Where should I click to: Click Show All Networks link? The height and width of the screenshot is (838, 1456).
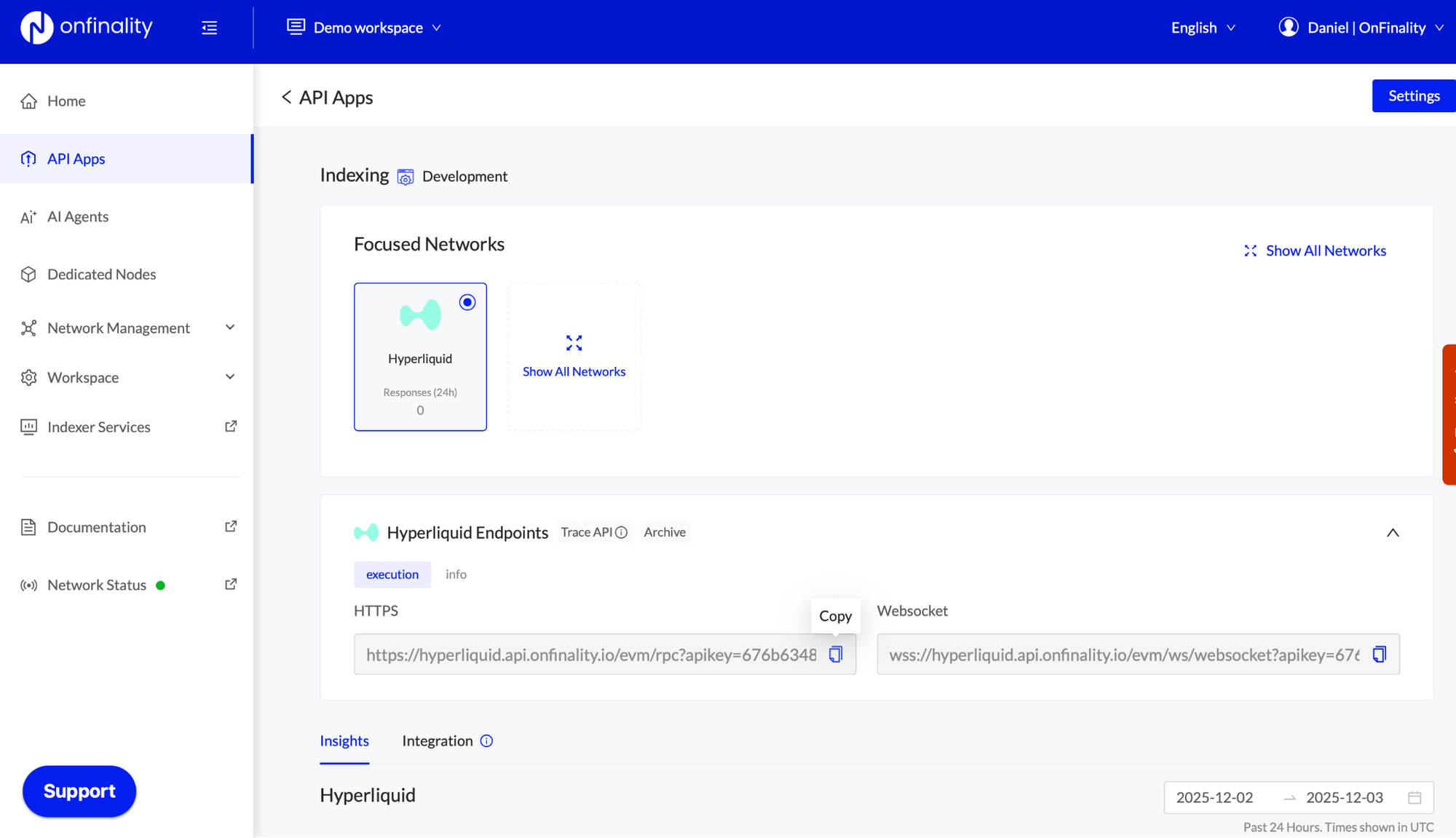pyautogui.click(x=1325, y=250)
